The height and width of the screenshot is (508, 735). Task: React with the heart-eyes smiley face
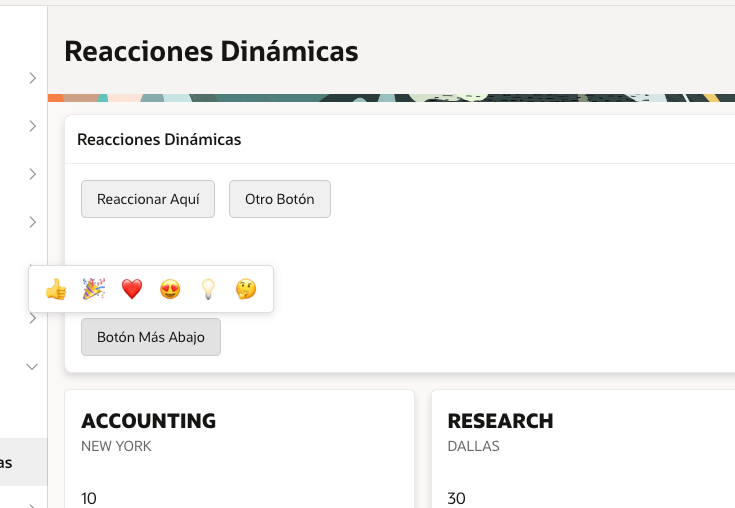[x=170, y=290]
